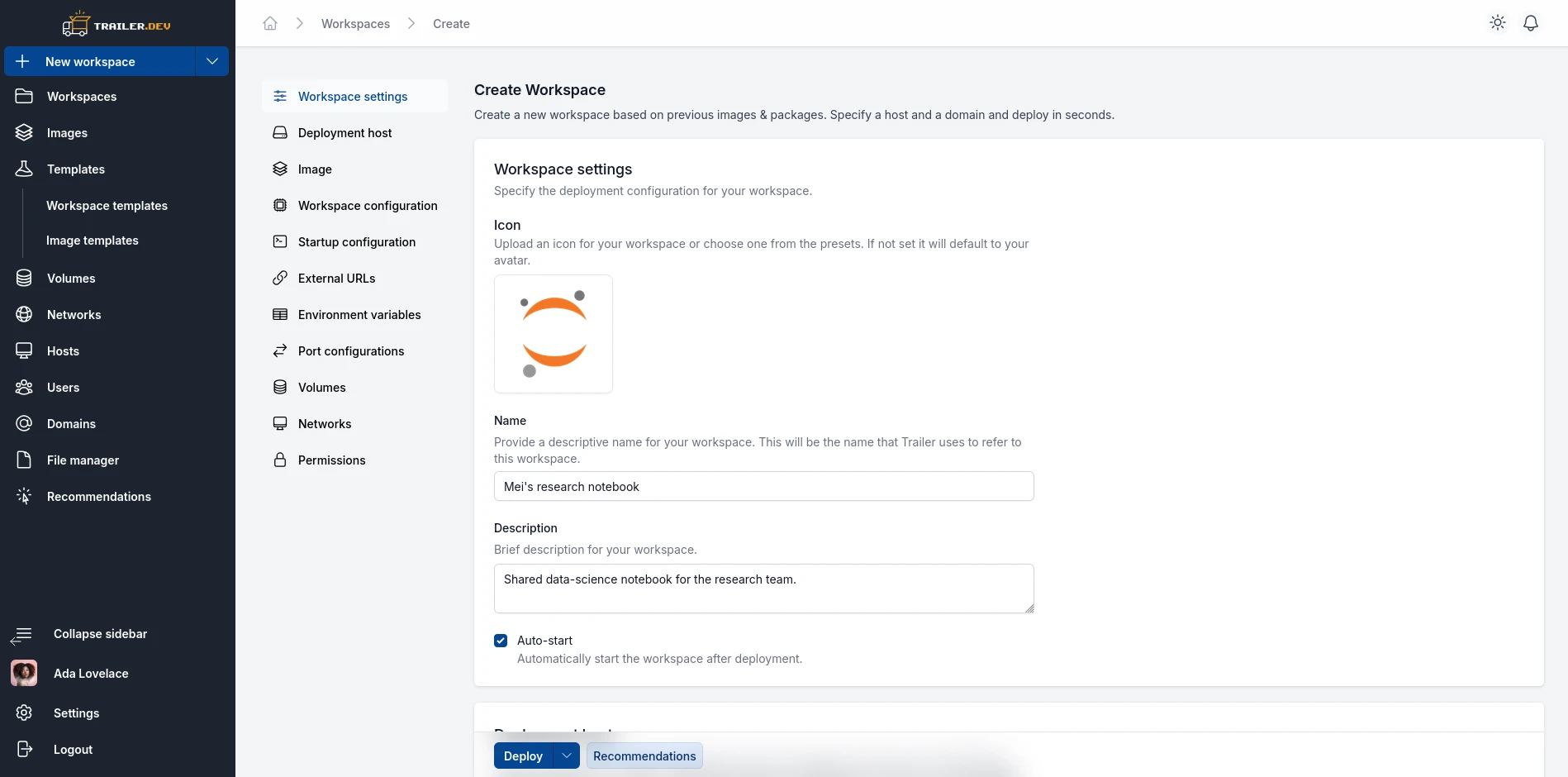Click the Environment variables table icon

[280, 314]
